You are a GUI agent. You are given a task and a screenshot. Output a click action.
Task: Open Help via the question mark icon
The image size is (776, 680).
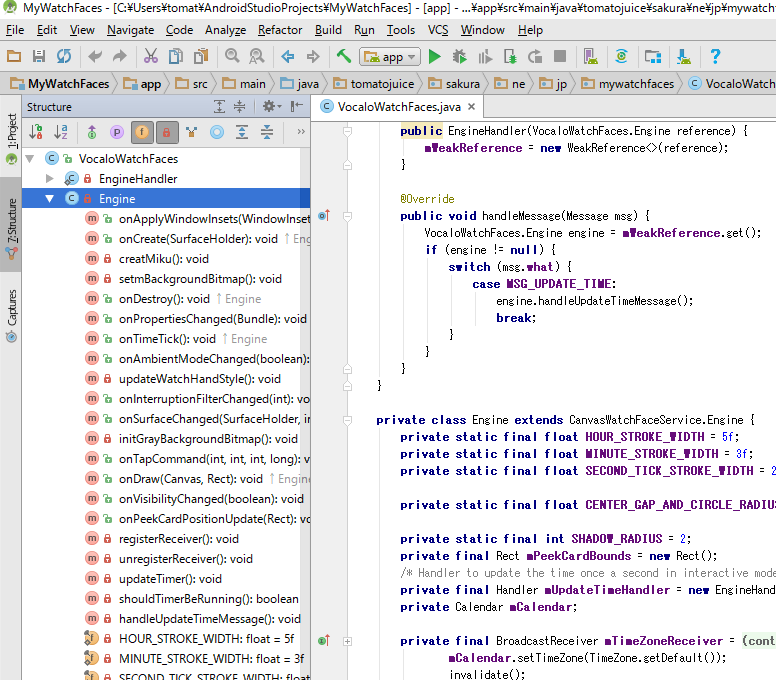coord(716,56)
